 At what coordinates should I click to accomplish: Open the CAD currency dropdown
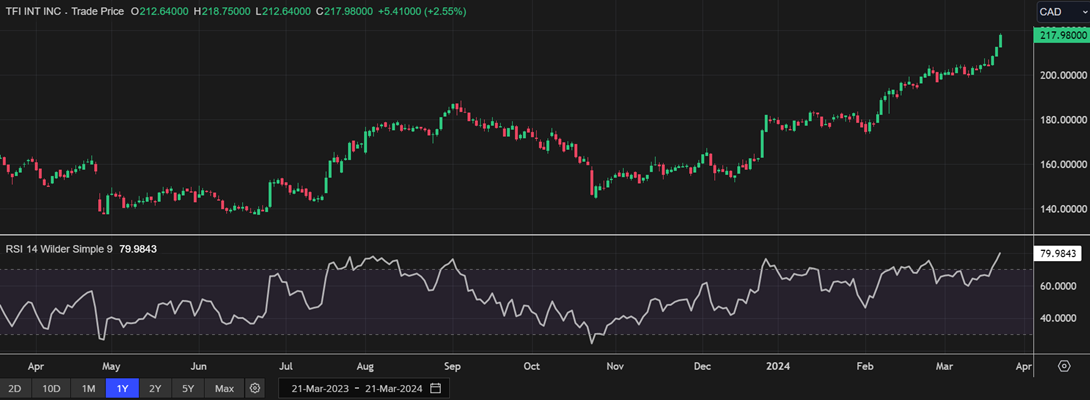[1063, 12]
